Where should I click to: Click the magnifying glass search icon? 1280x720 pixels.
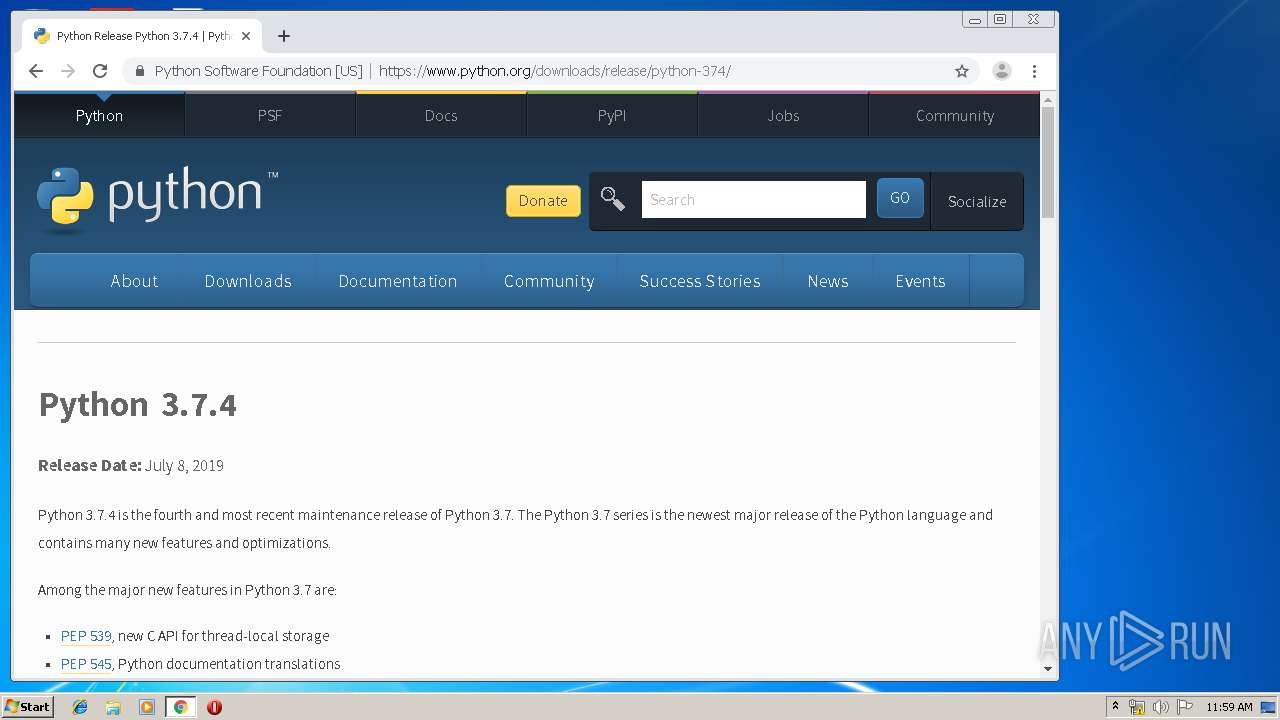point(613,199)
